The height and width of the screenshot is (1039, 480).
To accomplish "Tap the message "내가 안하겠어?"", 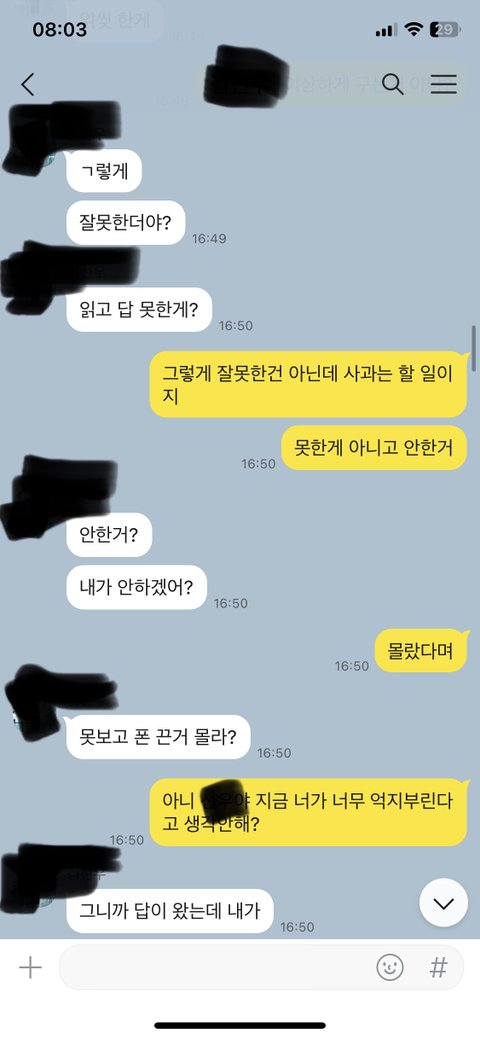I will [137, 587].
